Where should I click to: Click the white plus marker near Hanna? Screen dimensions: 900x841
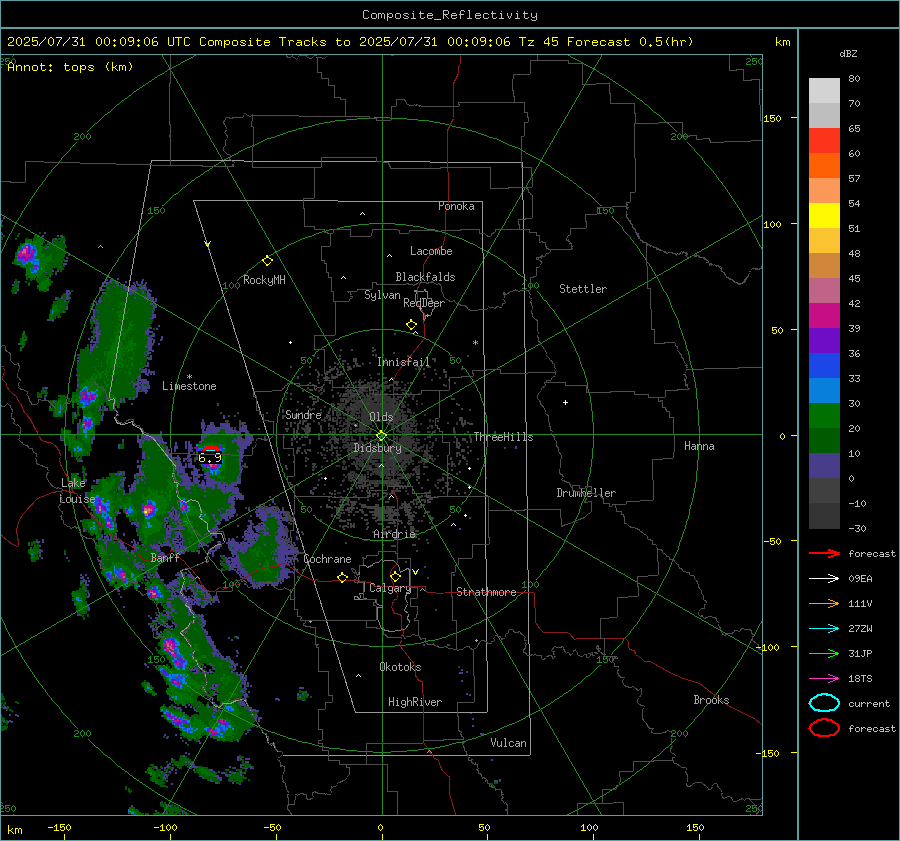[565, 402]
